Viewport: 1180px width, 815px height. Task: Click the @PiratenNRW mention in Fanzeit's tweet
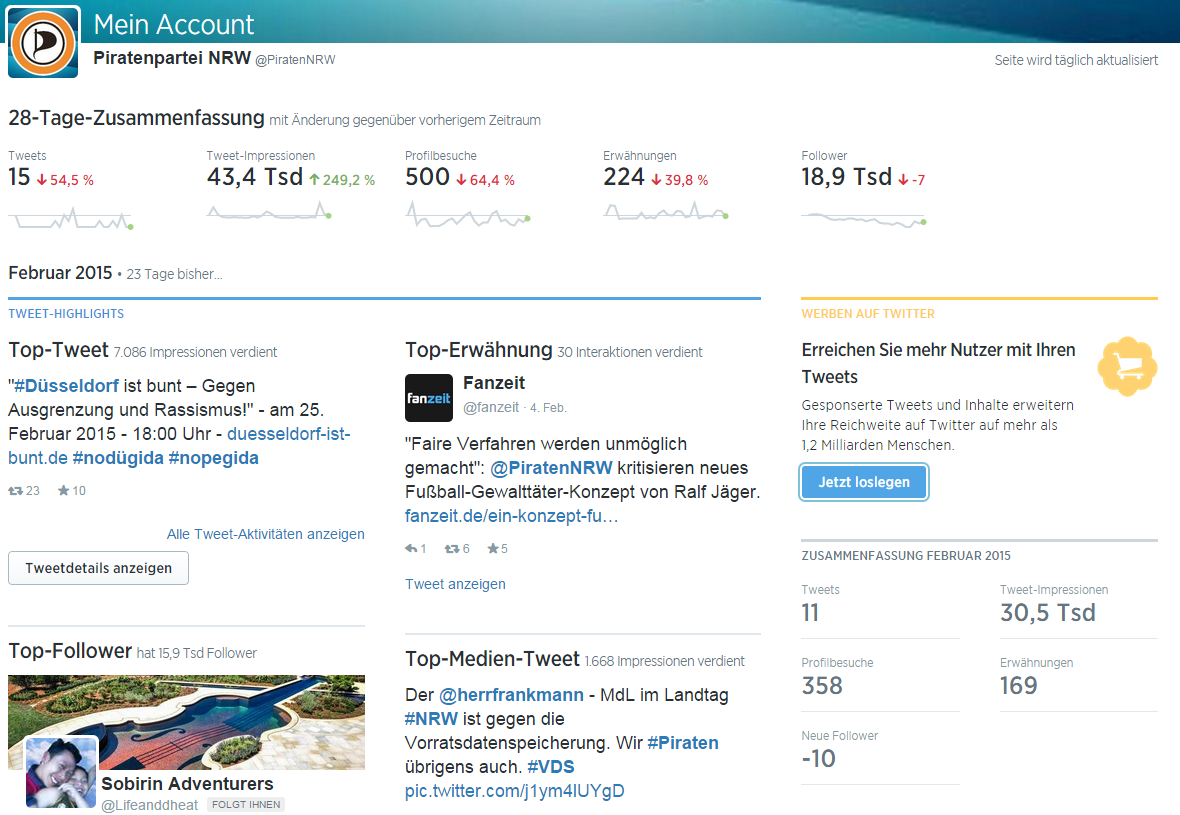(x=552, y=468)
